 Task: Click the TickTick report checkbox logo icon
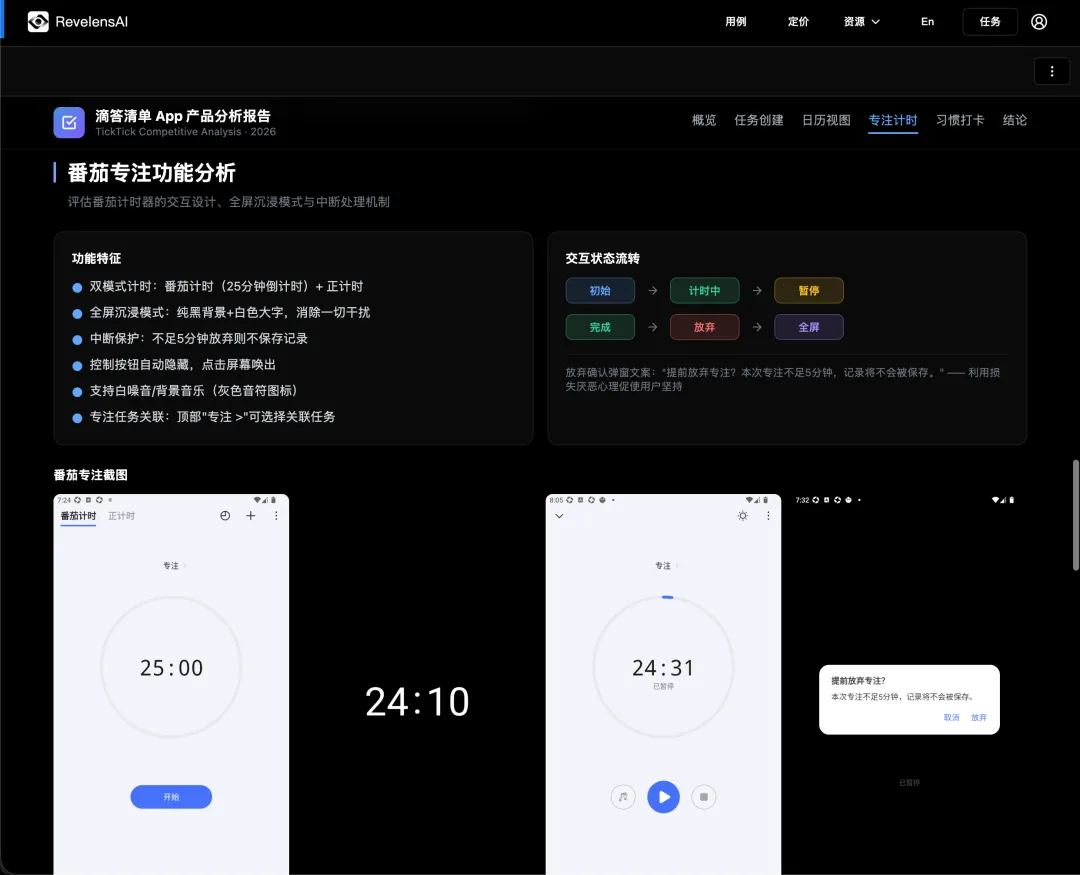tap(69, 123)
